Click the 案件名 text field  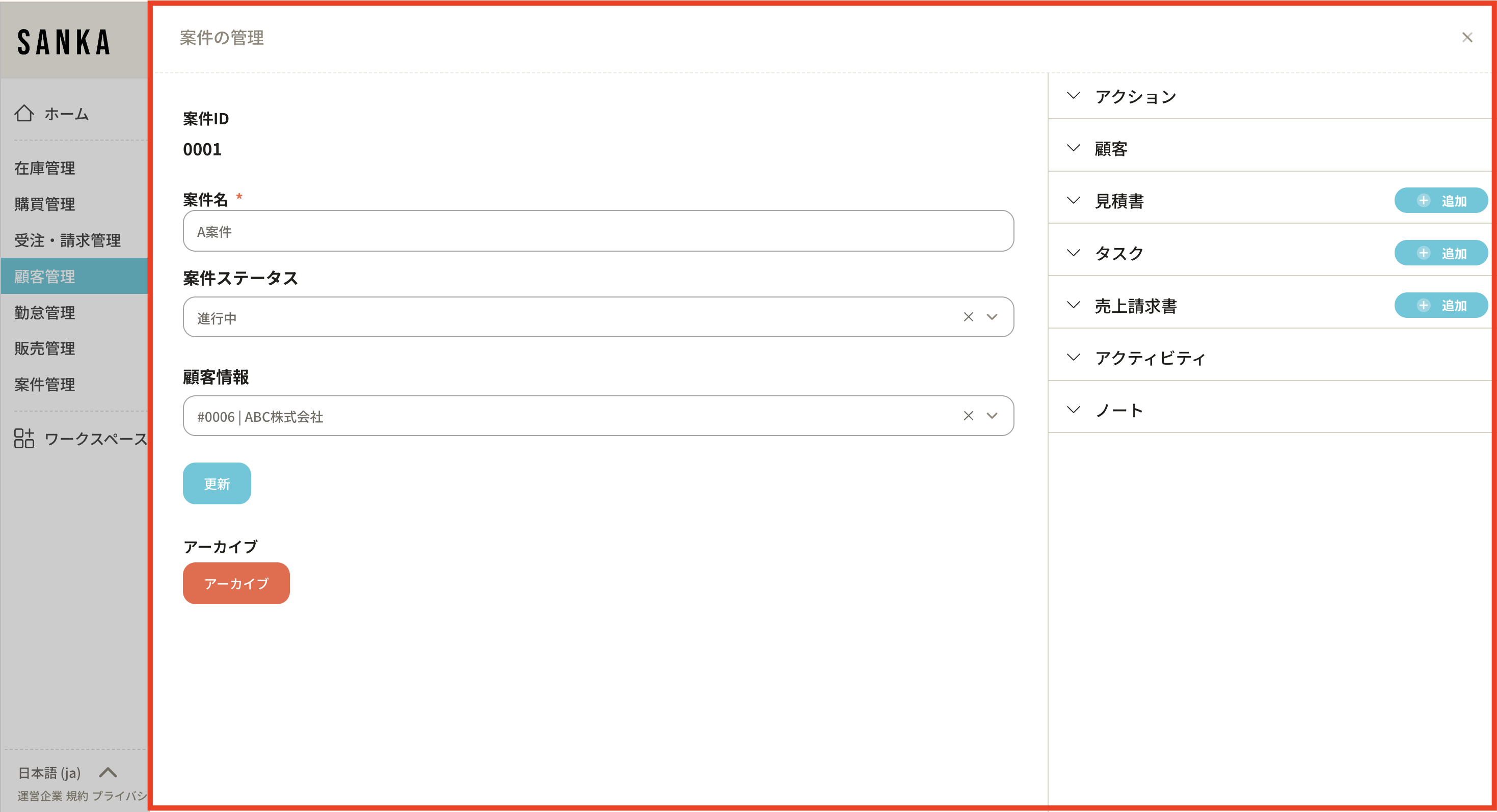tap(598, 231)
